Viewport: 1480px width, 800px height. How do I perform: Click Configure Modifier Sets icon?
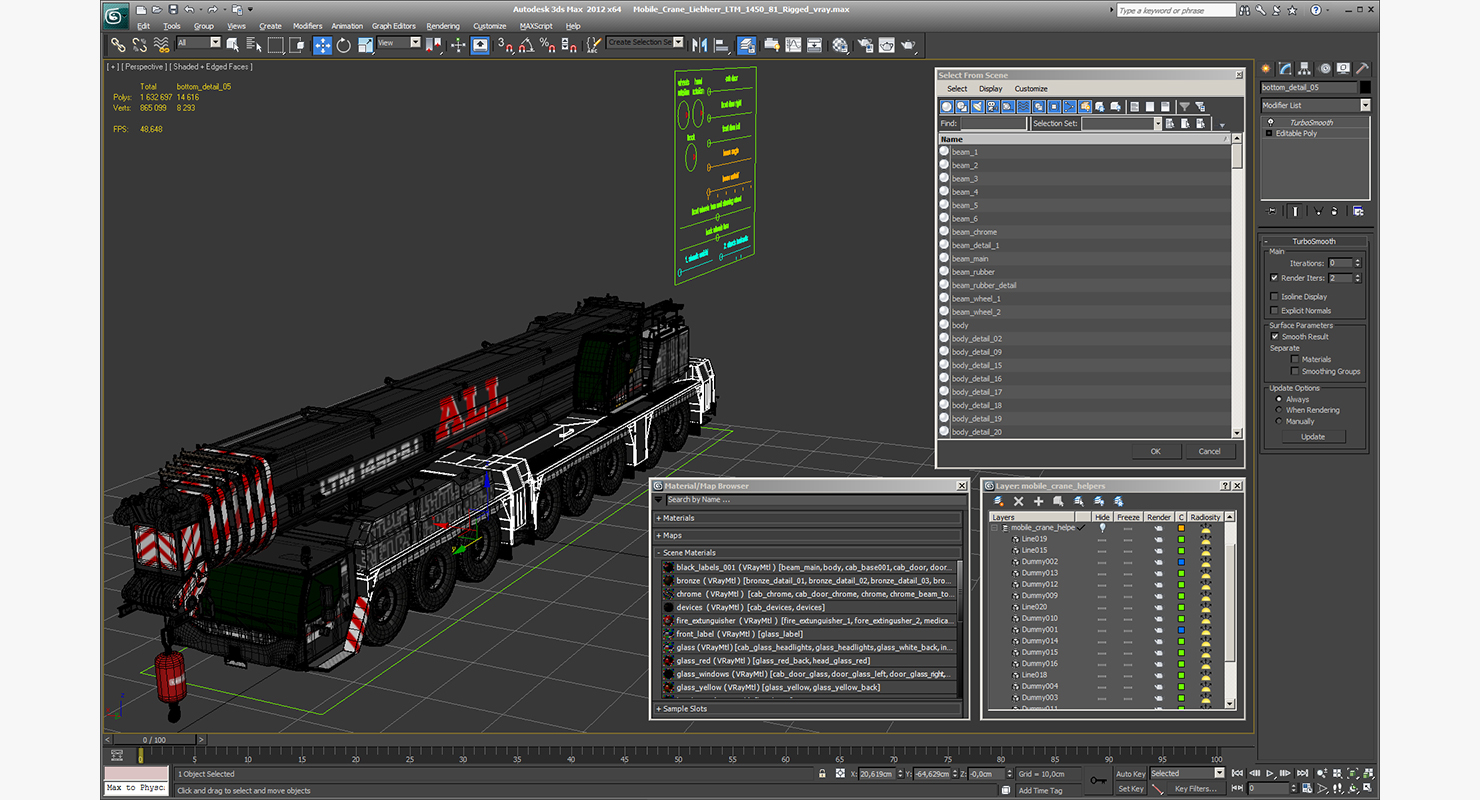coord(1358,211)
